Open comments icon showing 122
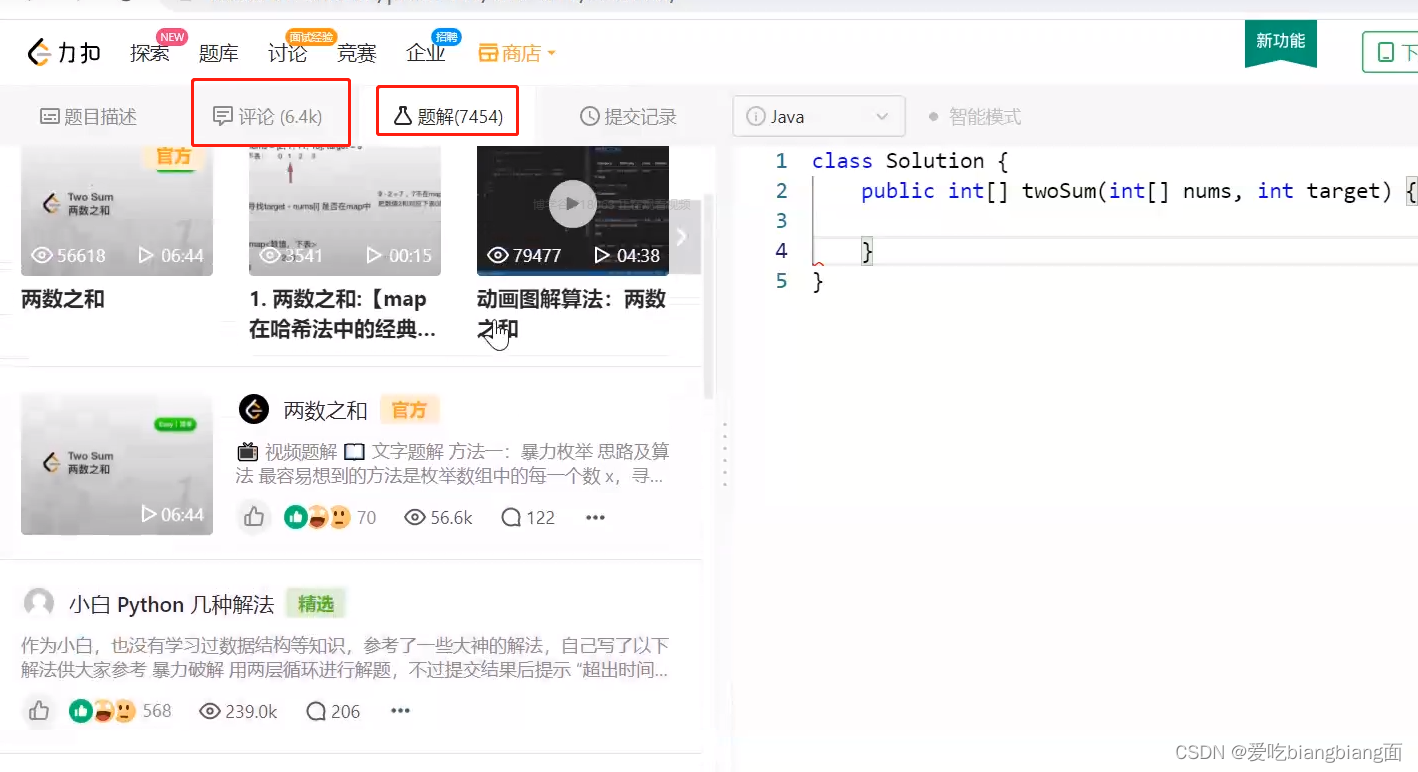 tap(528, 517)
